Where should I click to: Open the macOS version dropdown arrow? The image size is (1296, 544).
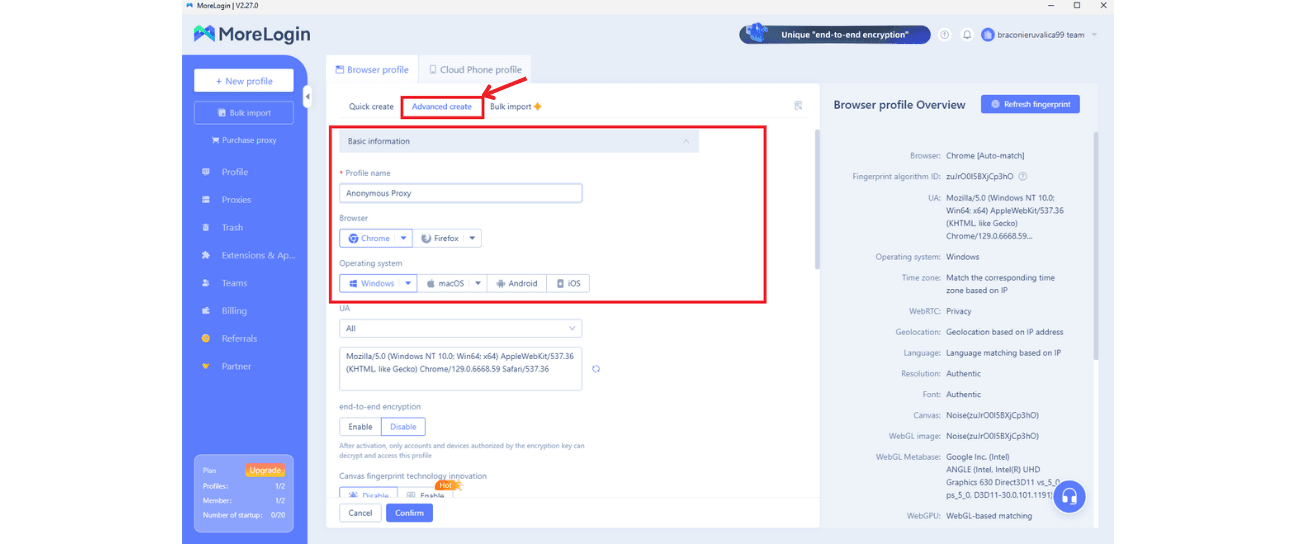[x=479, y=284]
